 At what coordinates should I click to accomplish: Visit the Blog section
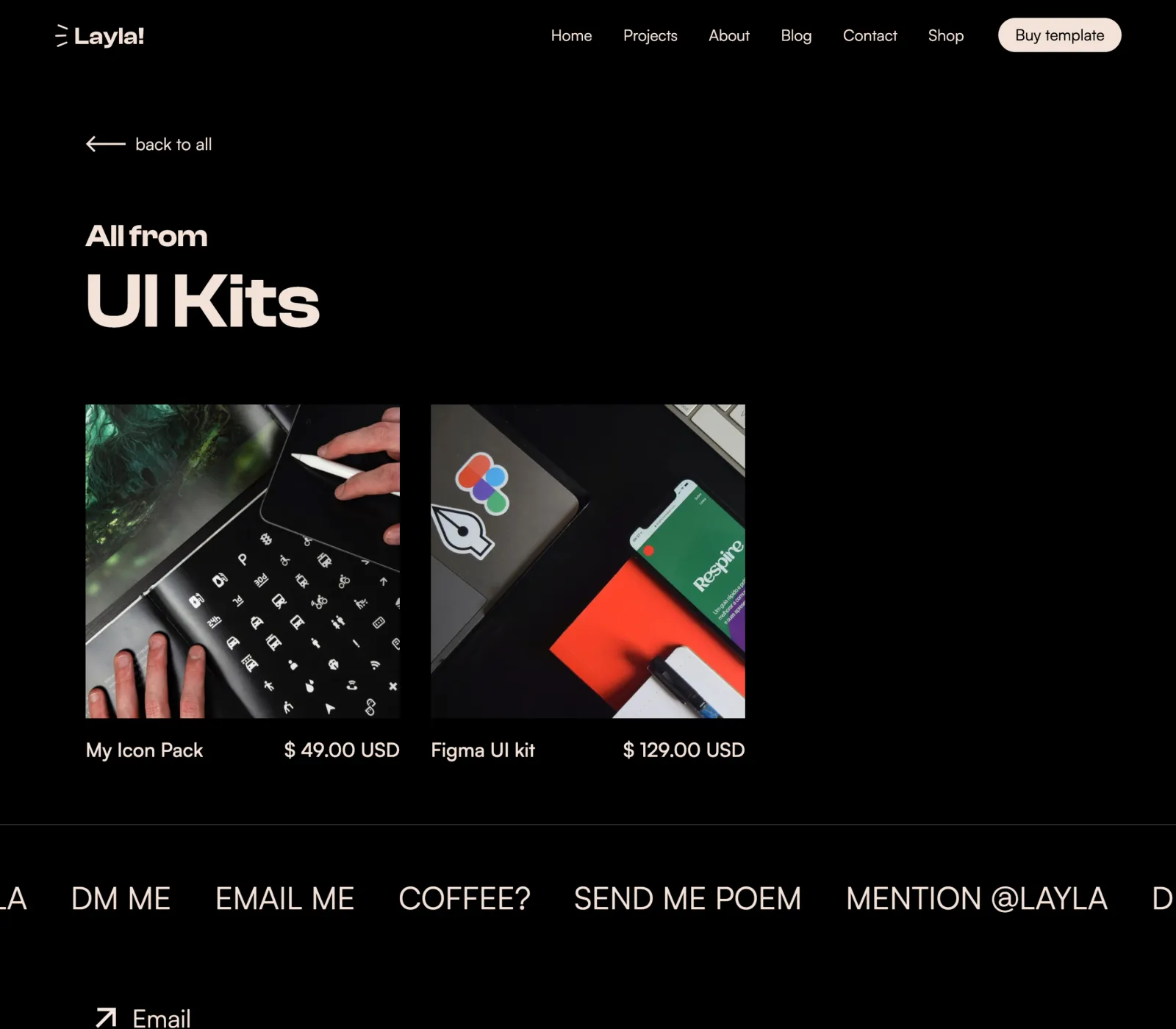click(796, 35)
